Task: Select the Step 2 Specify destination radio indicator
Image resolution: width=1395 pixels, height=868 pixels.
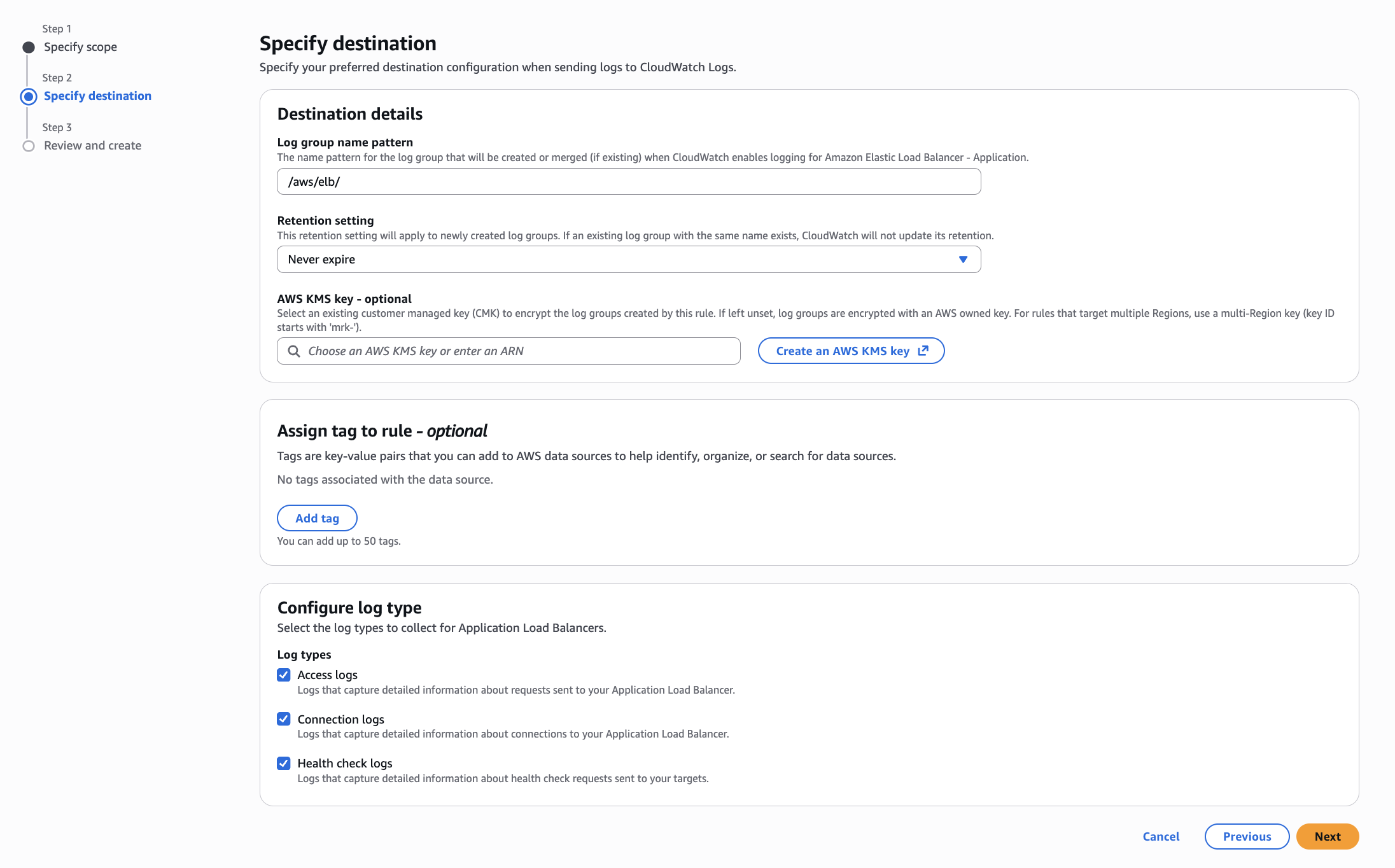Action: 29,97
